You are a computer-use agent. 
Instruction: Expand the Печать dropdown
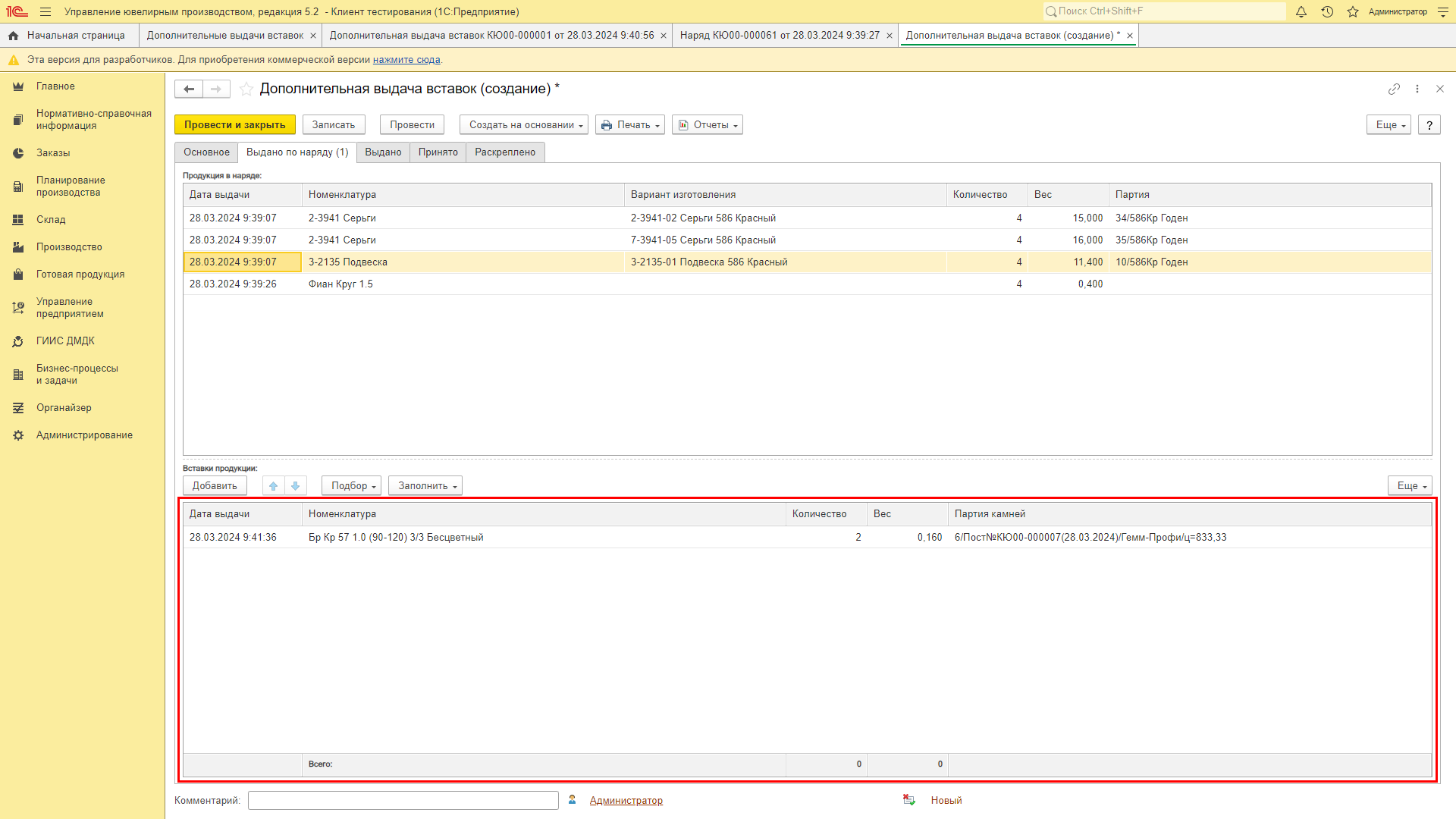click(x=630, y=125)
